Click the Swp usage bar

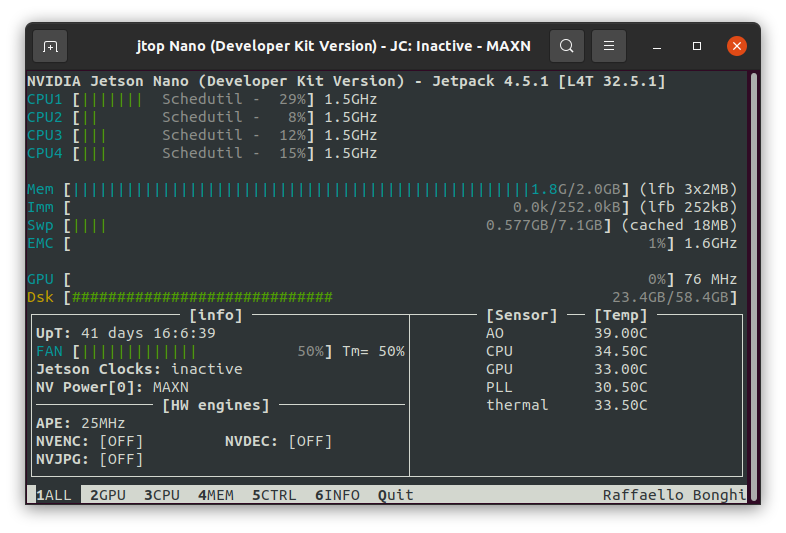(x=90, y=226)
